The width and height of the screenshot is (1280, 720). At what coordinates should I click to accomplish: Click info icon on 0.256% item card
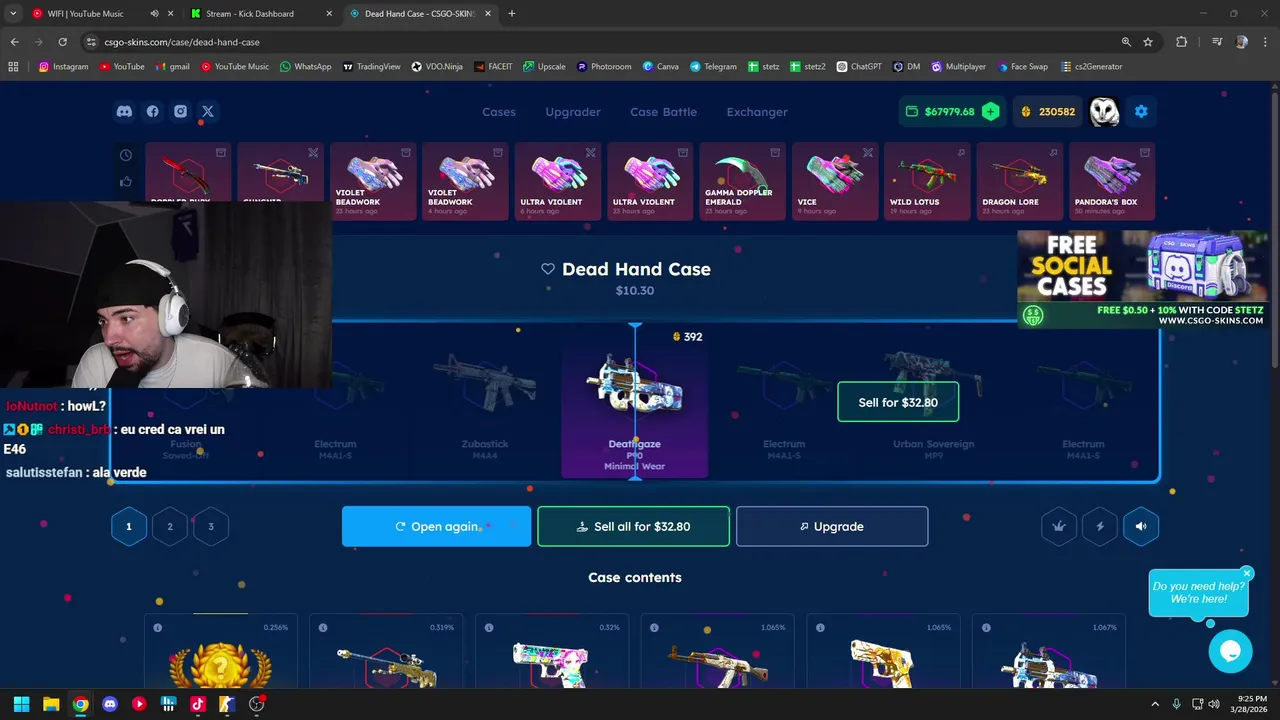(x=158, y=628)
